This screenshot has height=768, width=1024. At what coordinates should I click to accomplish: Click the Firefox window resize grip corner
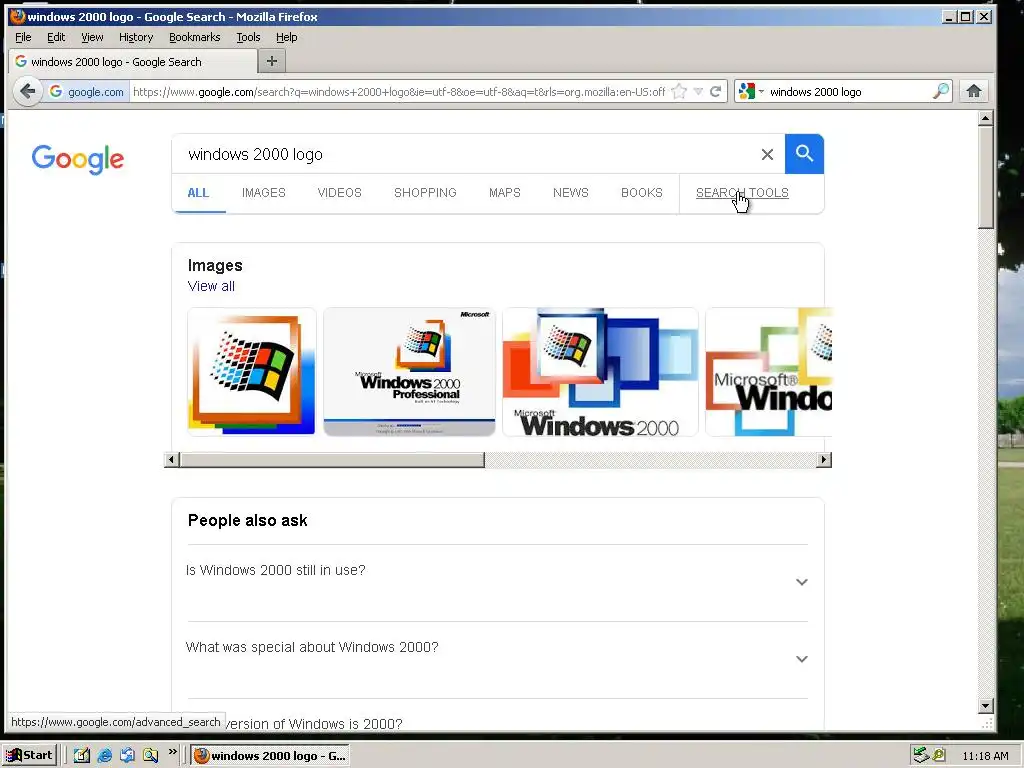pos(987,724)
